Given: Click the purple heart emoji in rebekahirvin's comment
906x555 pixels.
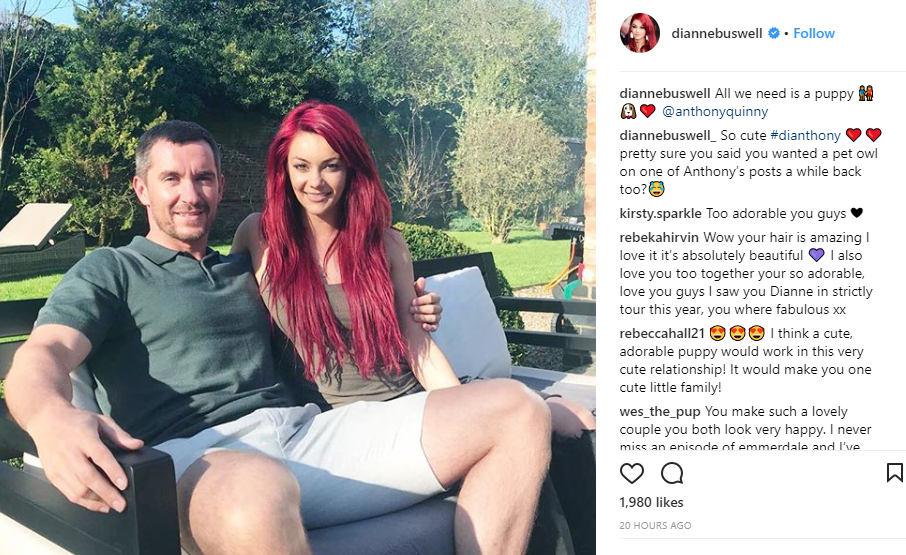Looking at the screenshot, I should point(816,255).
